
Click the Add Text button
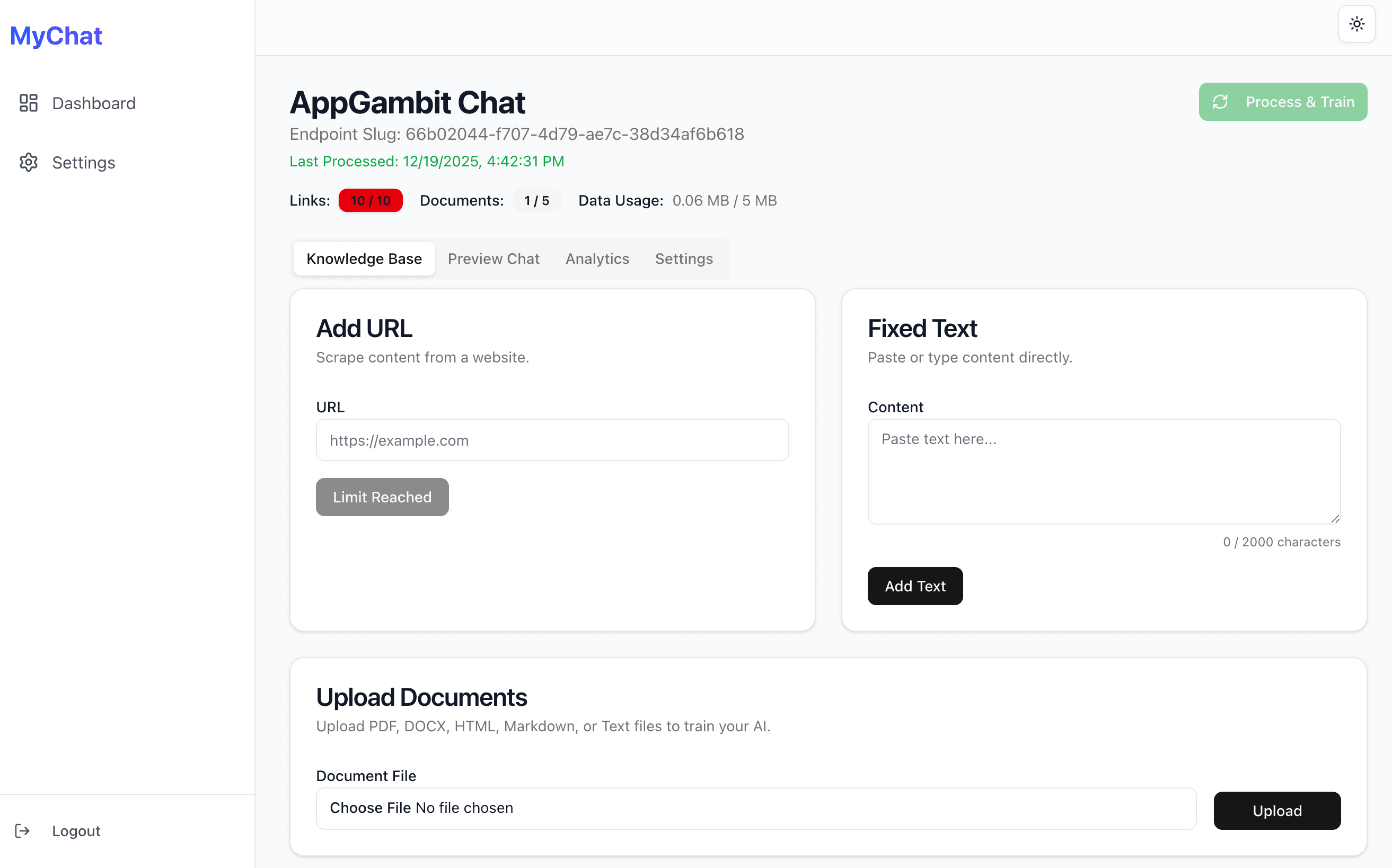click(915, 586)
